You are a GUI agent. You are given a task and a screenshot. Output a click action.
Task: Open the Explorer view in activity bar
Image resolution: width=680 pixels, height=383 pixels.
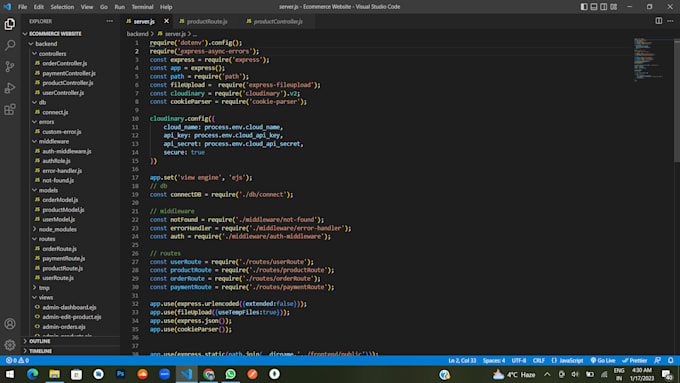point(10,24)
